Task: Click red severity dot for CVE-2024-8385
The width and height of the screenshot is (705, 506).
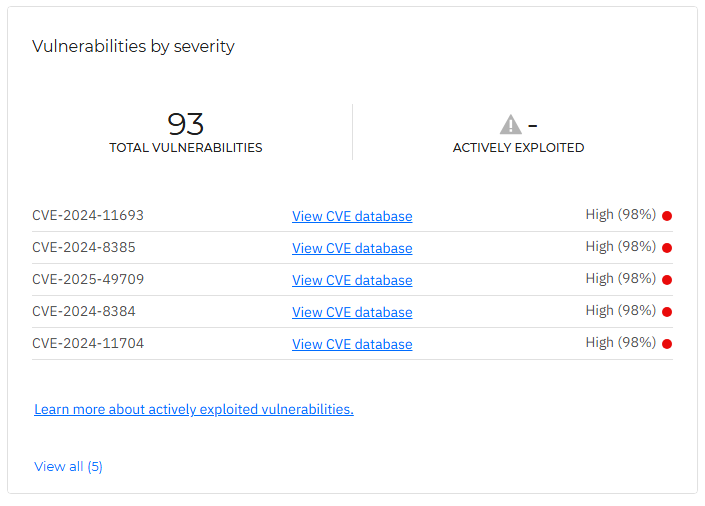Action: (x=667, y=248)
